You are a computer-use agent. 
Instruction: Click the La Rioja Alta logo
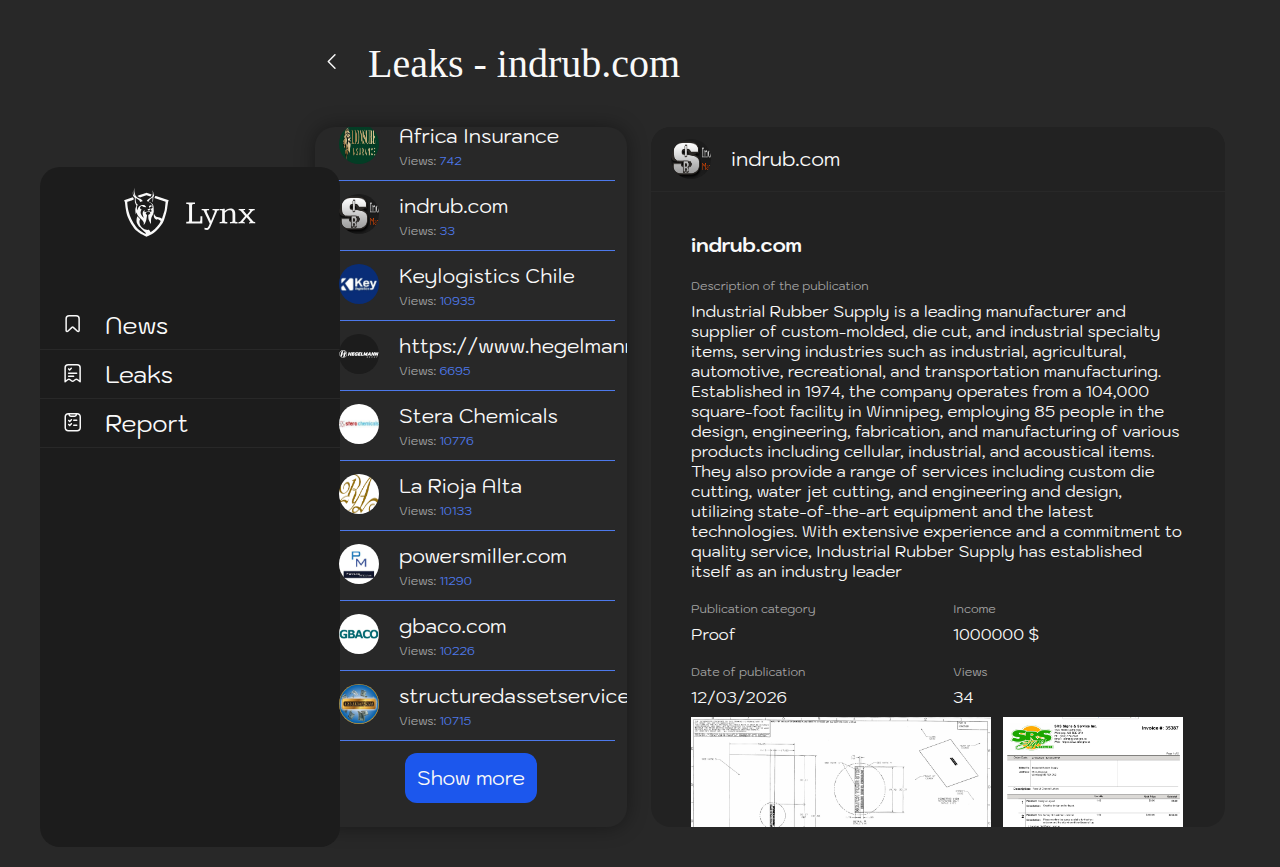point(359,494)
